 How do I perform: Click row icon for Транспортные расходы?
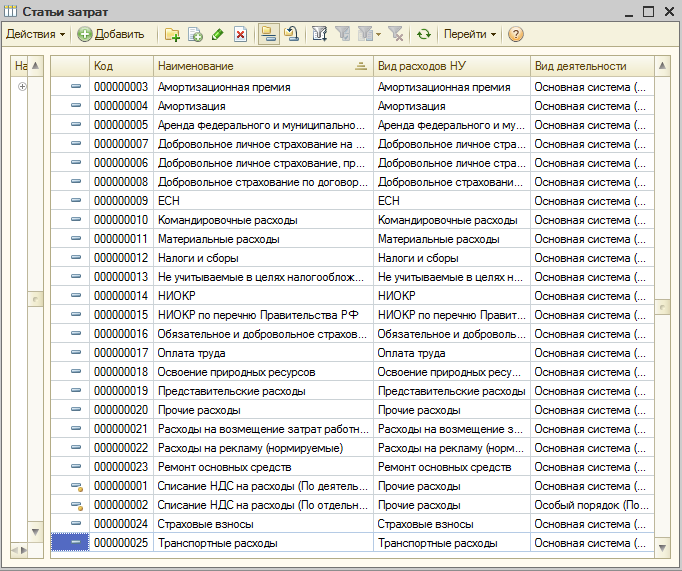click(x=76, y=542)
